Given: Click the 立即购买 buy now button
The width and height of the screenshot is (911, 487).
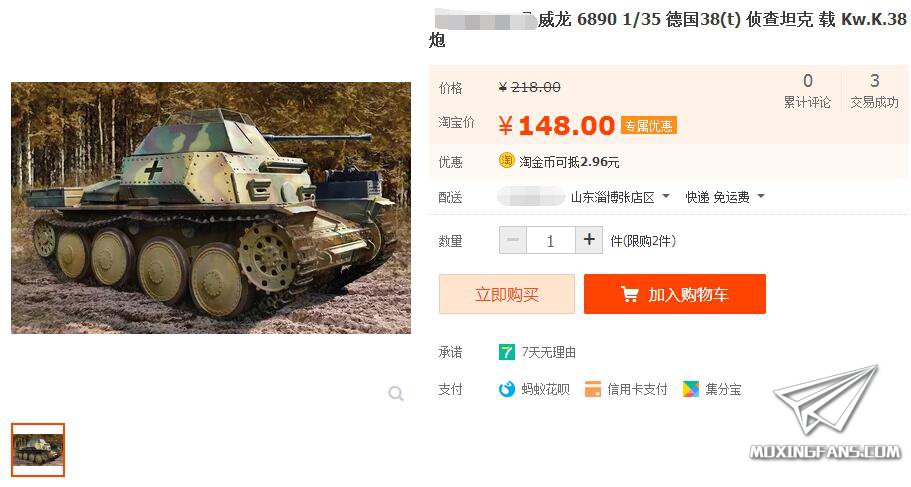Looking at the screenshot, I should 507,294.
